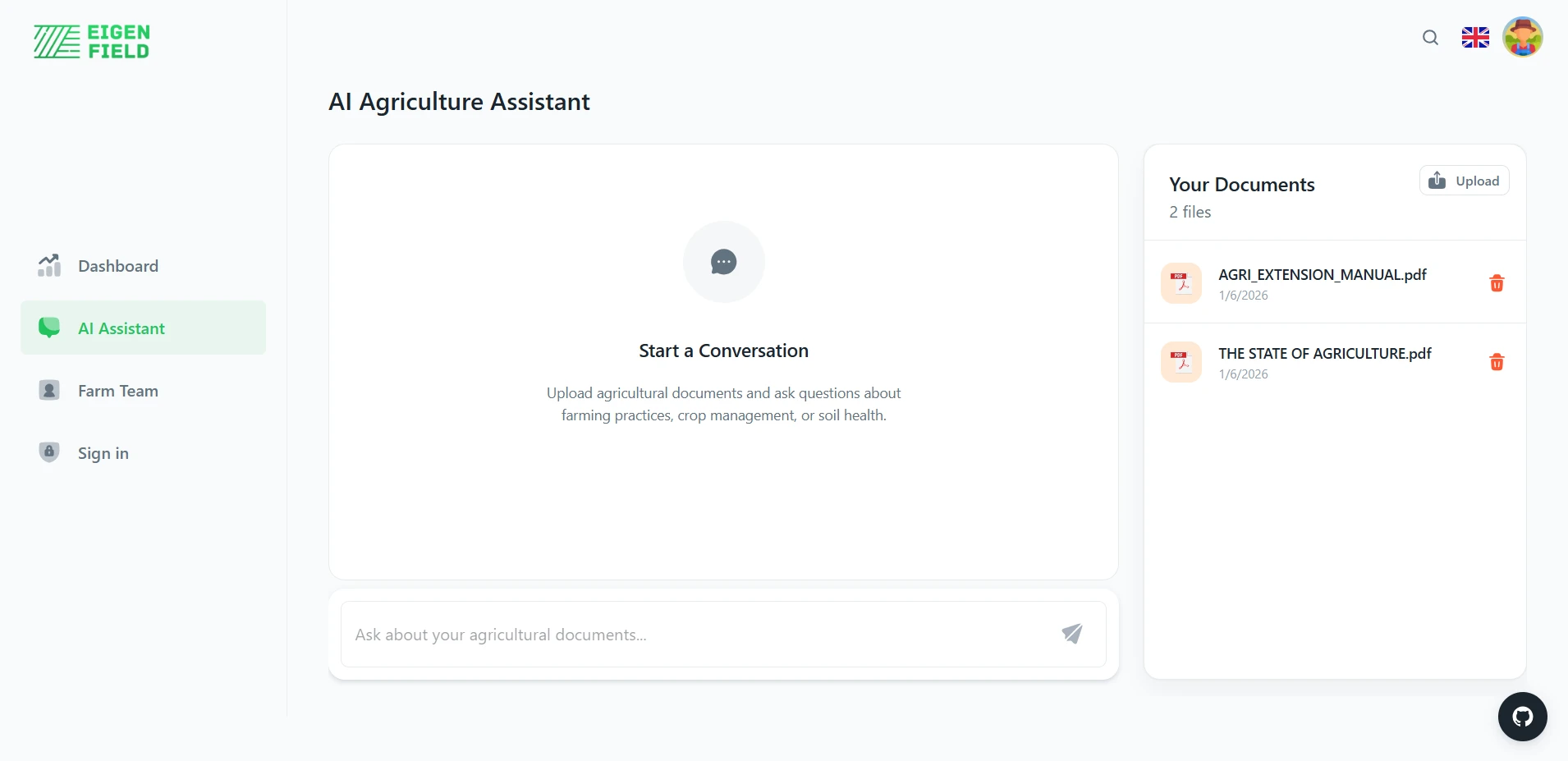Click the Eigen Field logo
1568x761 pixels.
coord(92,42)
